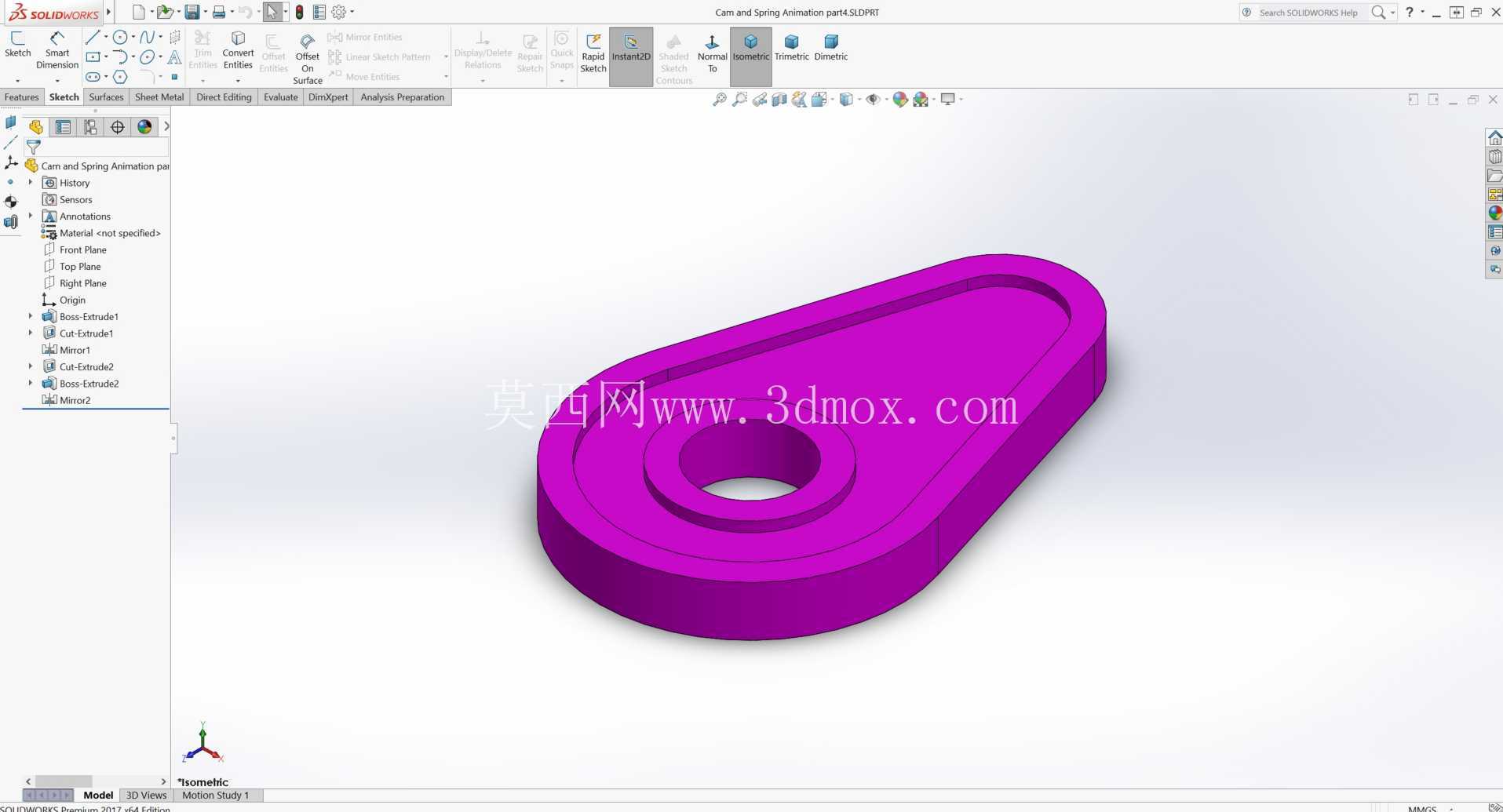
Task: Switch to the Features tab
Action: click(x=21, y=97)
